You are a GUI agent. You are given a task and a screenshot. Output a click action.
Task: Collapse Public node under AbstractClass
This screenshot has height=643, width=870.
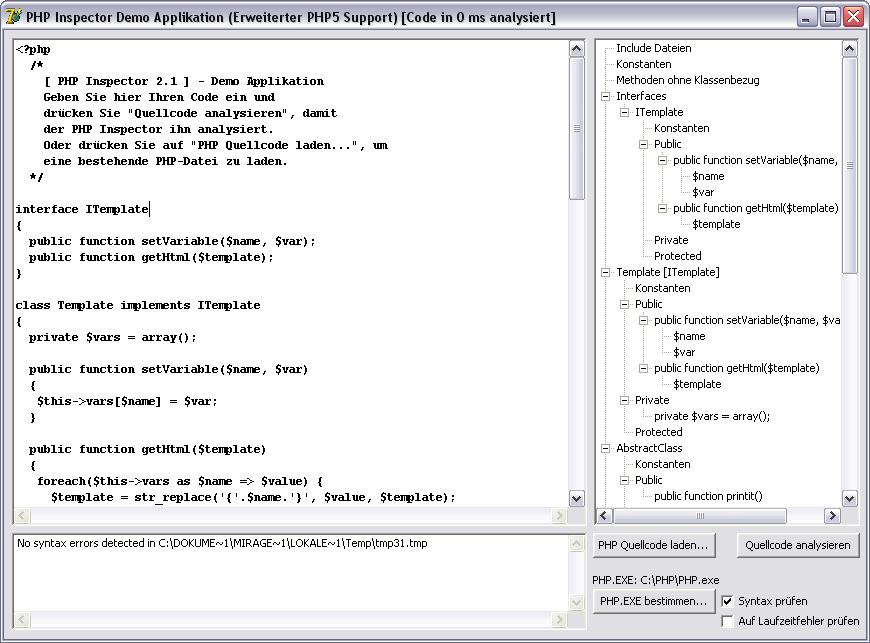click(624, 480)
